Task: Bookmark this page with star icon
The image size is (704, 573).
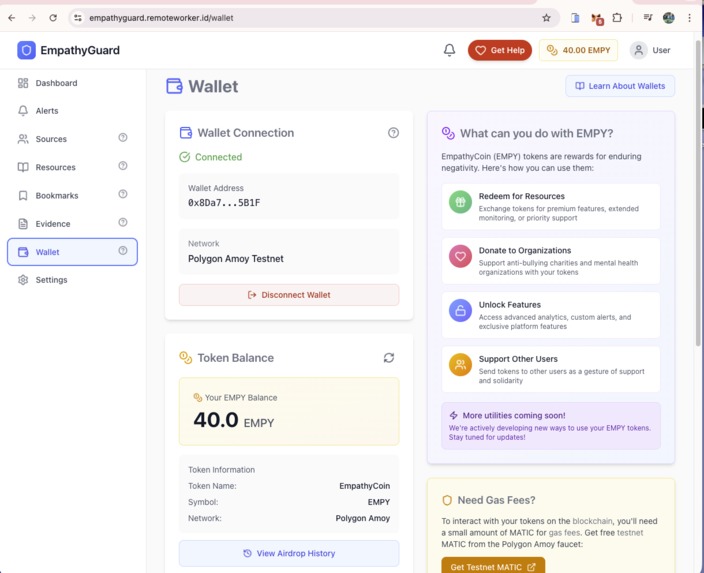Action: (546, 18)
